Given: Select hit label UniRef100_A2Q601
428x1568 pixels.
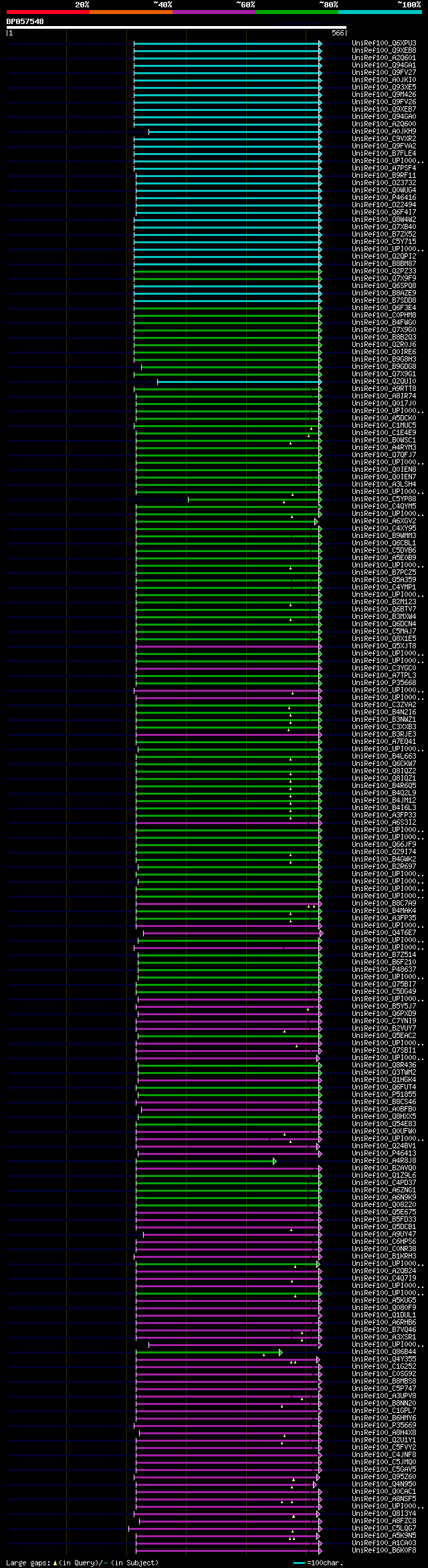Looking at the screenshot, I should [384, 57].
